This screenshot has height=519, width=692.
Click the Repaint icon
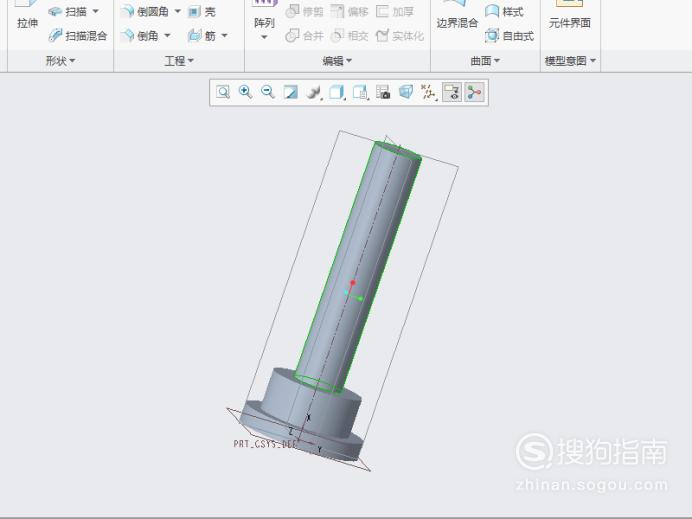pos(291,92)
